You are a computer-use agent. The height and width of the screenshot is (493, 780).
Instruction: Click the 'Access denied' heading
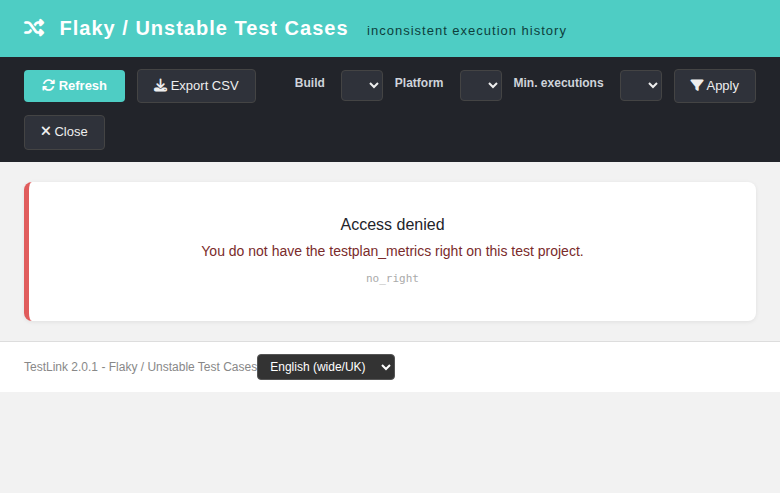click(392, 224)
